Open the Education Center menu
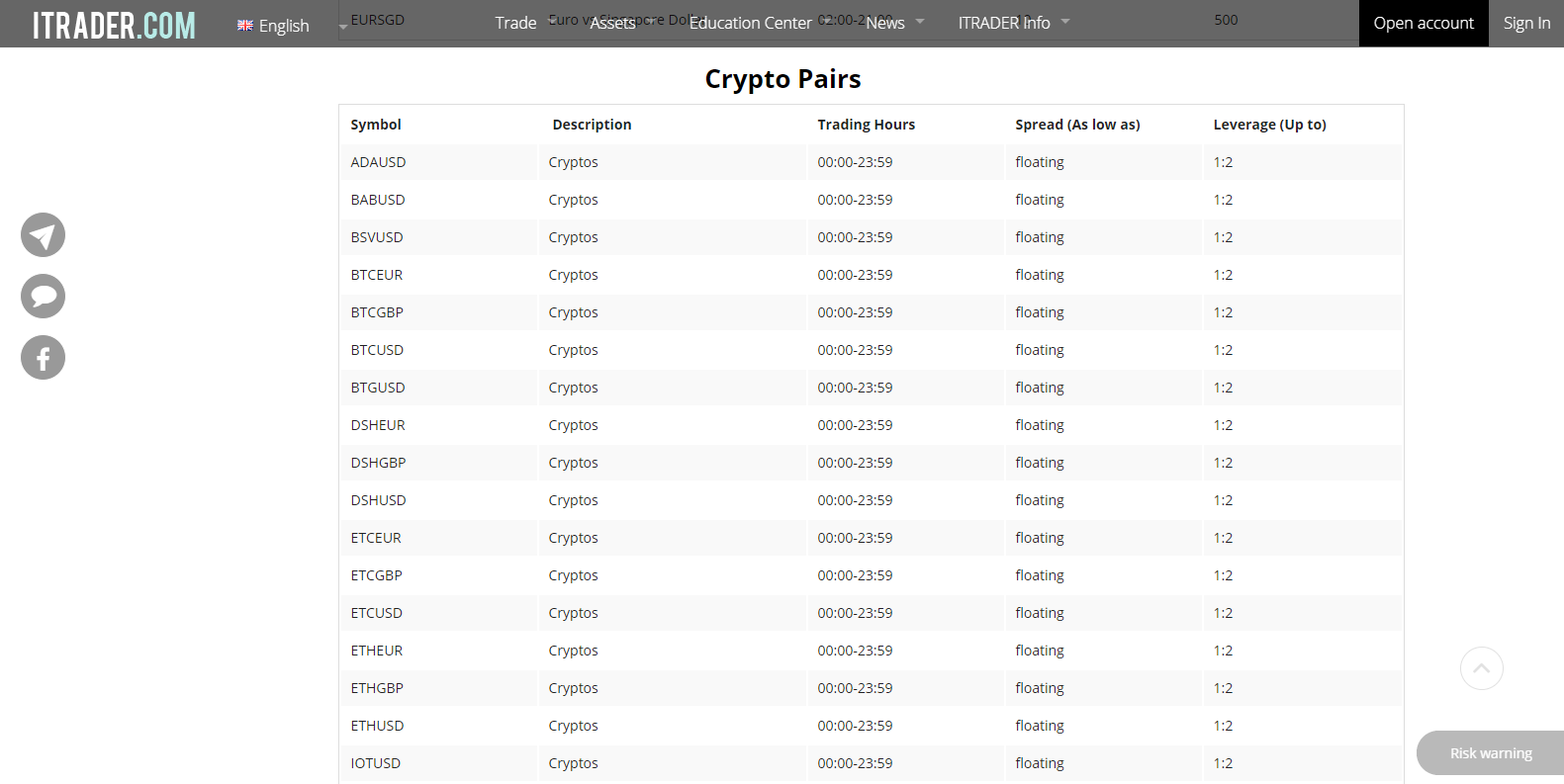The image size is (1564, 784). click(750, 23)
